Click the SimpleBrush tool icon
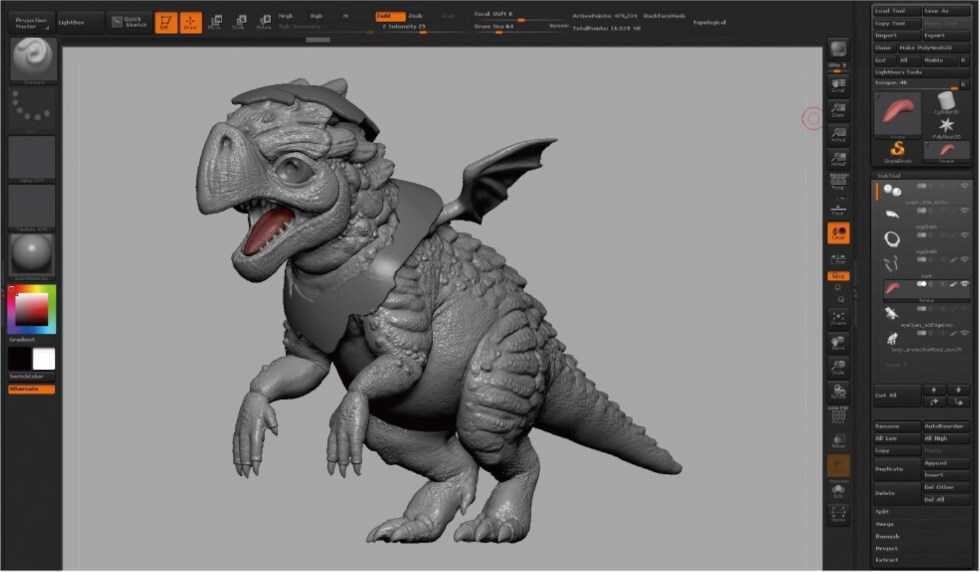This screenshot has height=572, width=980. coord(897,150)
